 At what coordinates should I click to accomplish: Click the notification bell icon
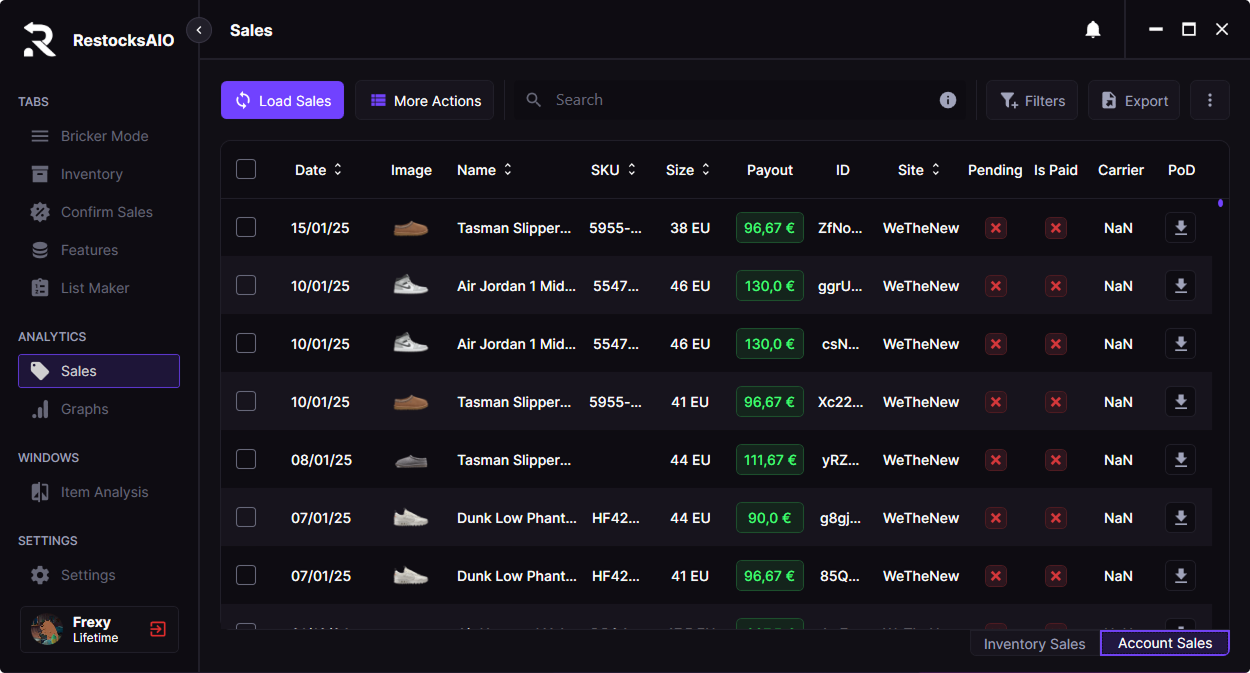click(1093, 30)
